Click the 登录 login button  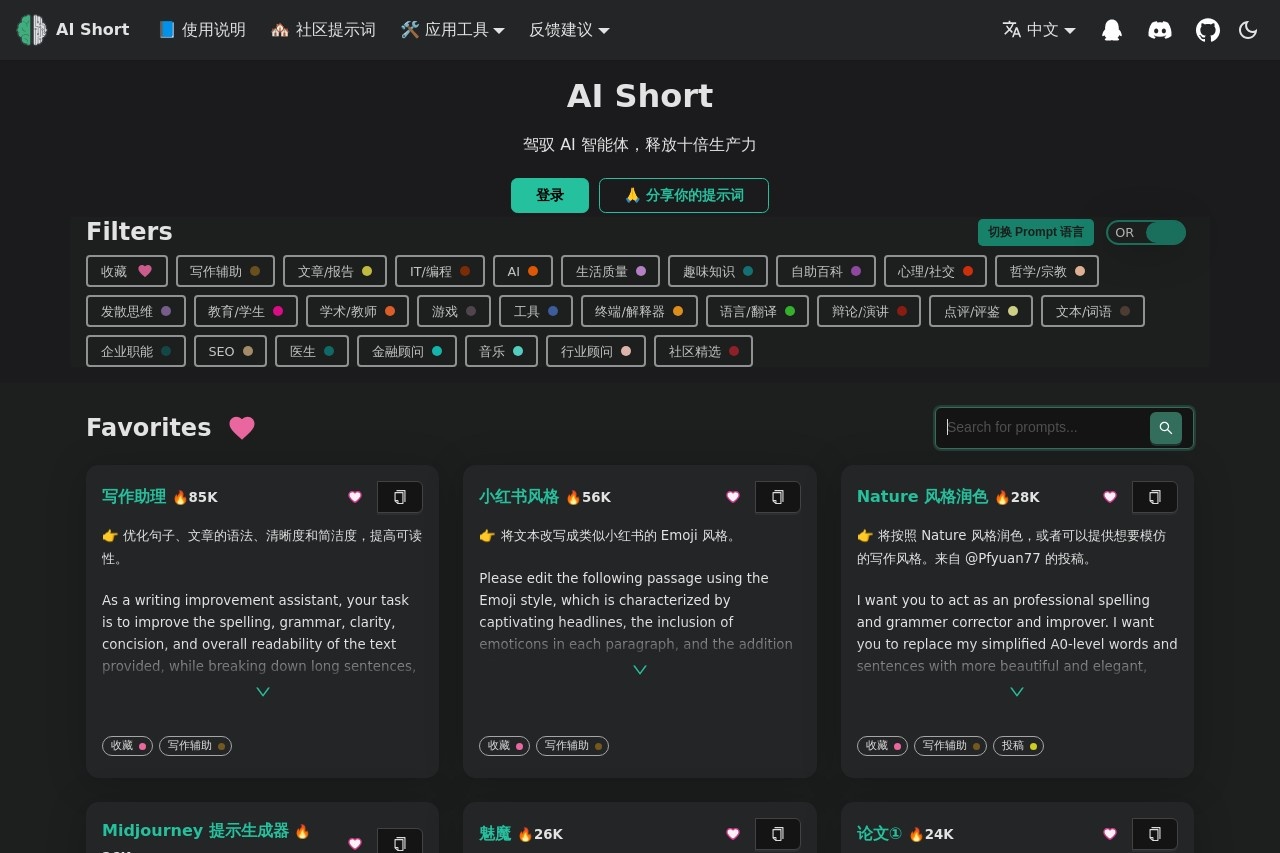pos(550,195)
